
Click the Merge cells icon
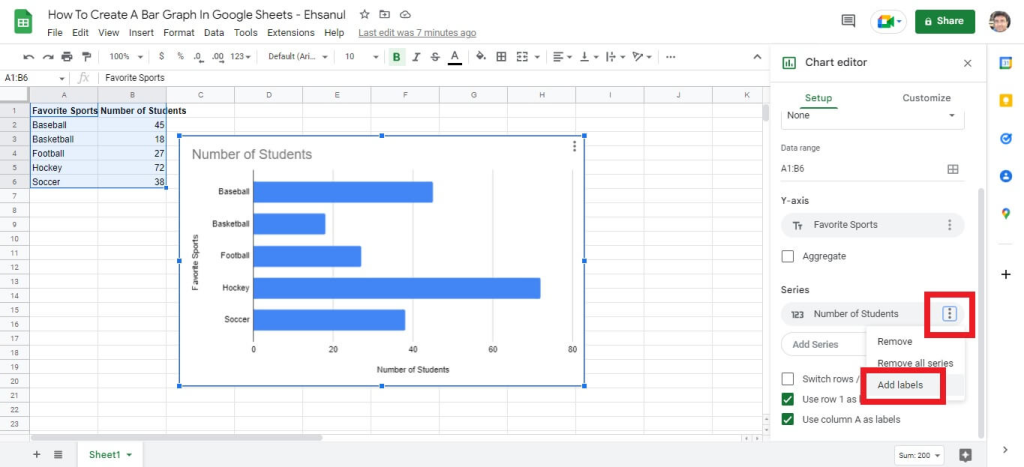click(522, 57)
